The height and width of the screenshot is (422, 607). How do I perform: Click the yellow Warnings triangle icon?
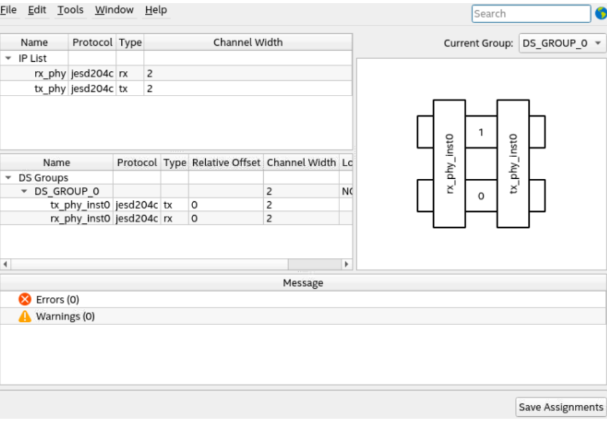(x=25, y=316)
